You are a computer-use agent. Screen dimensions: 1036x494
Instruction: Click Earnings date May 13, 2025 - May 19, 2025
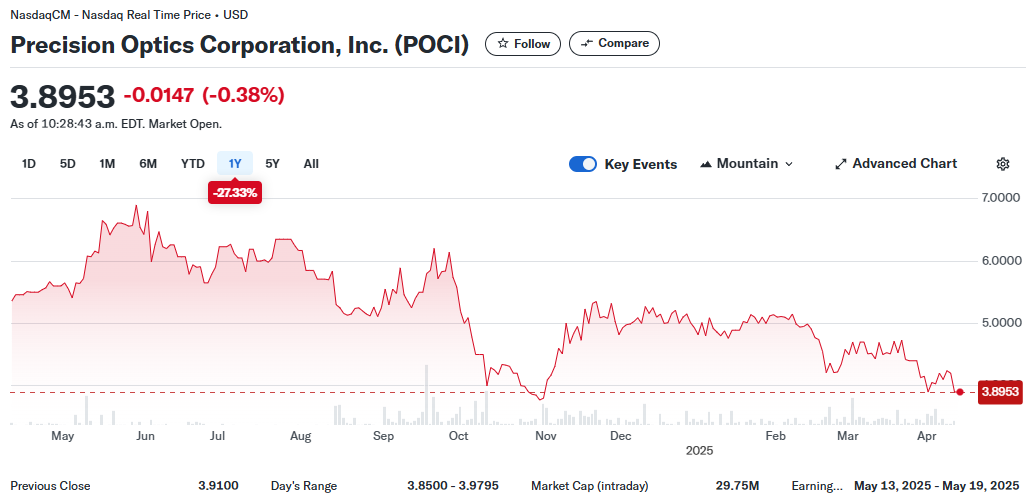click(938, 486)
